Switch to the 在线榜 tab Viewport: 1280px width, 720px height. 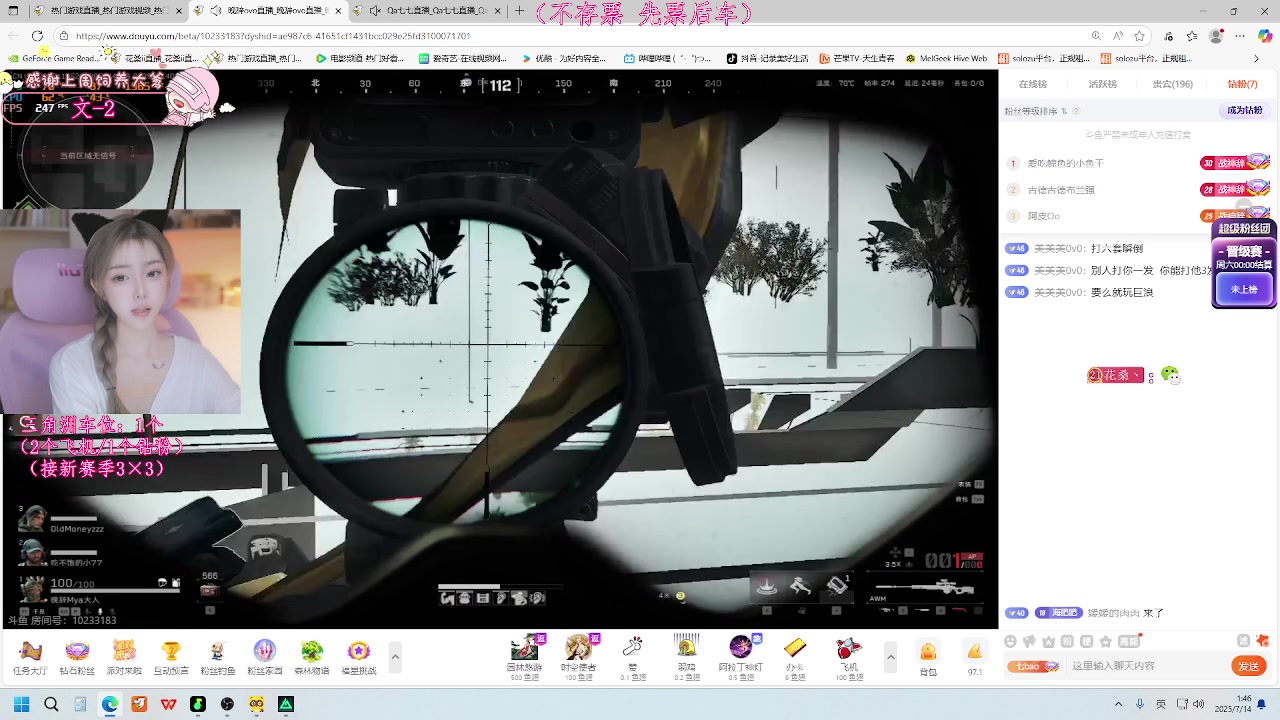pyautogui.click(x=1033, y=84)
